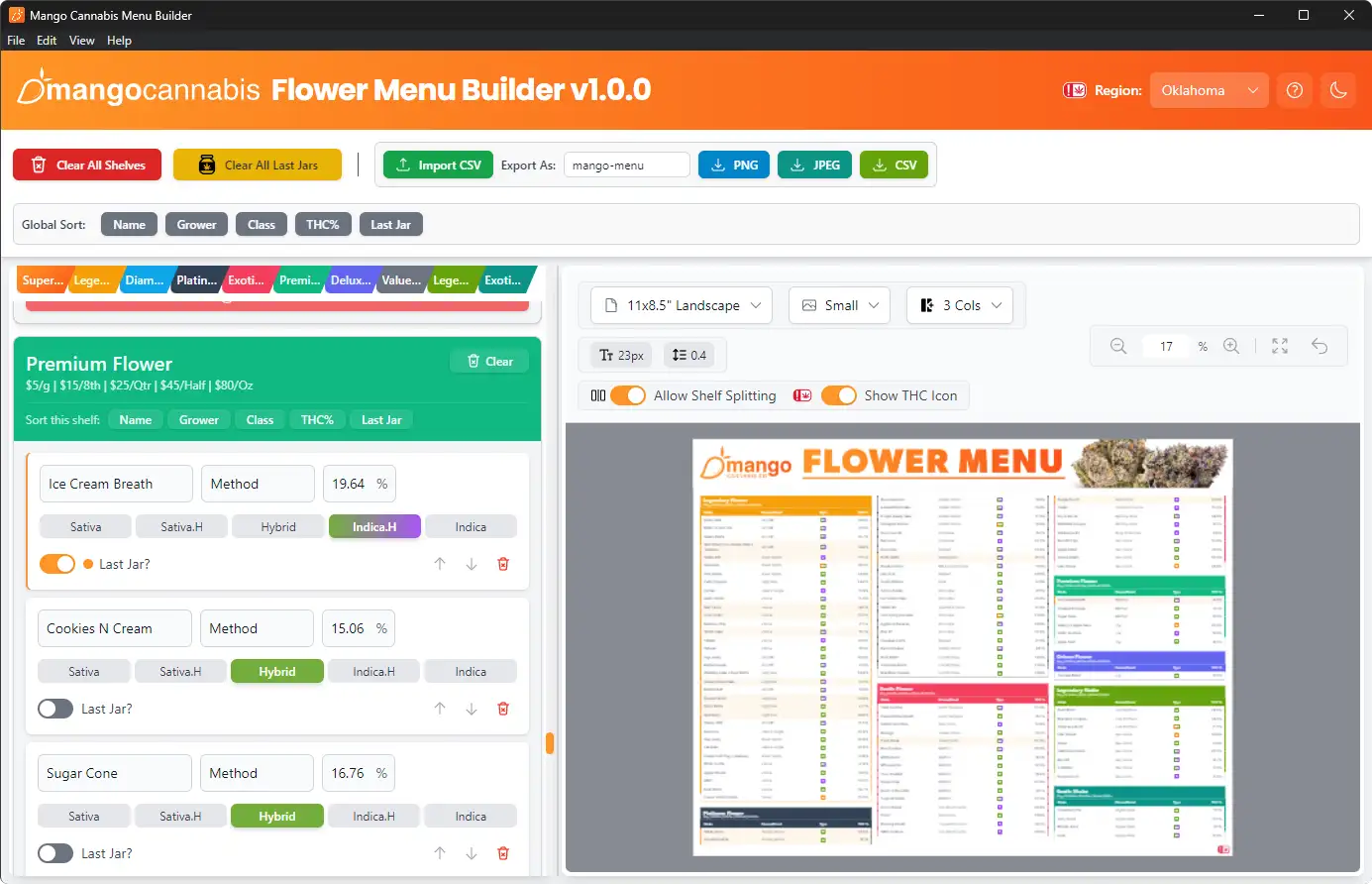Image resolution: width=1372 pixels, height=884 pixels.
Task: Export menu as CSV
Action: pyautogui.click(x=894, y=165)
